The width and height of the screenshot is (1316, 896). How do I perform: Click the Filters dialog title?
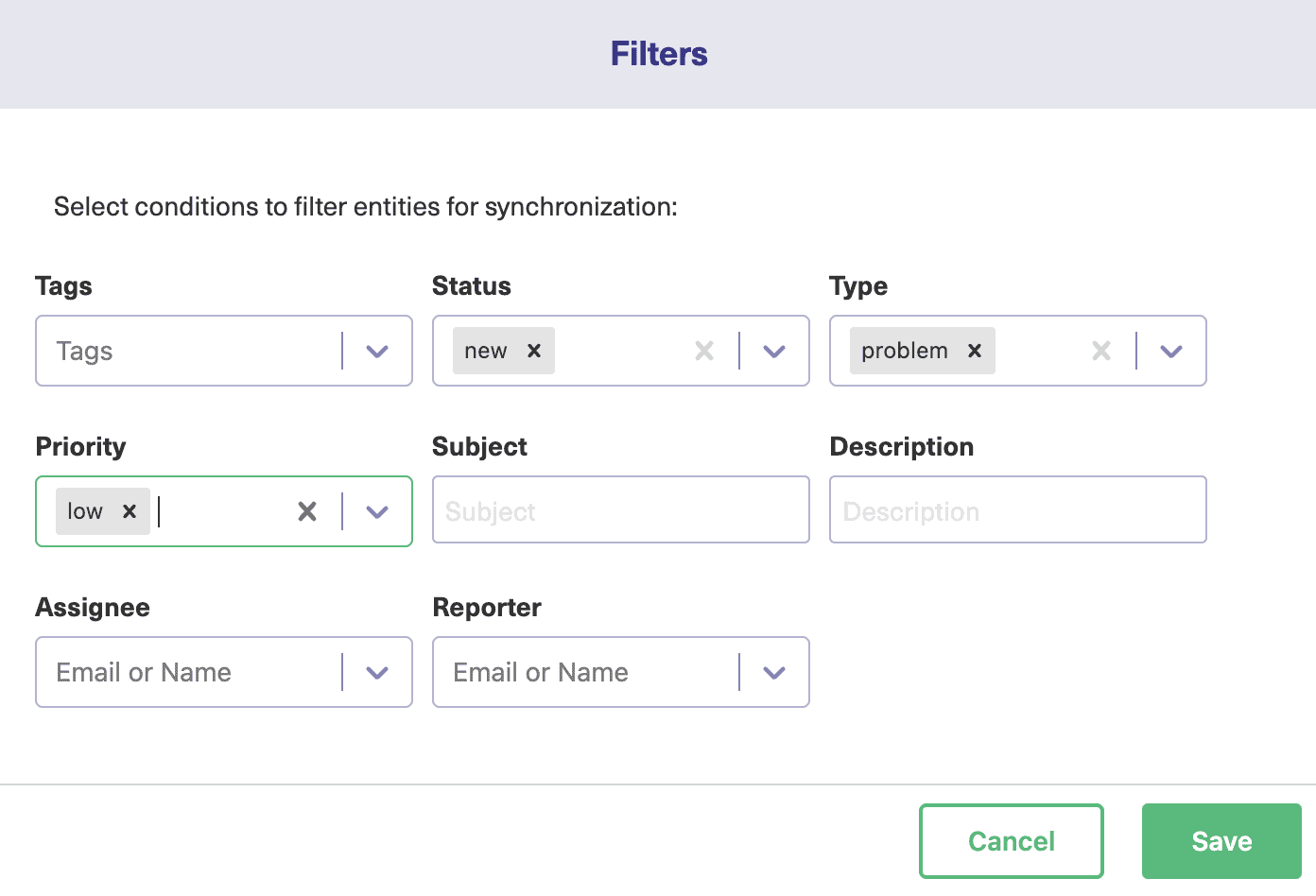[x=658, y=54]
